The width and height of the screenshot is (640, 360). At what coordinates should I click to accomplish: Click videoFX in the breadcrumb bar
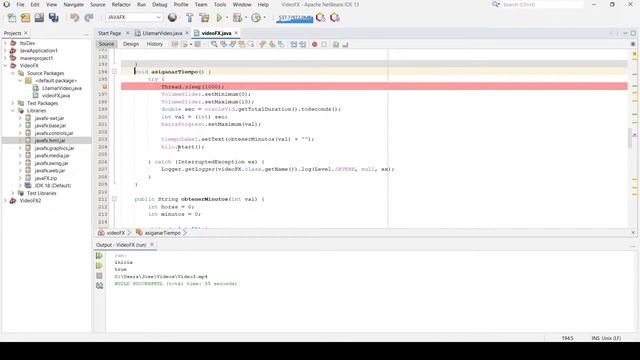coord(116,233)
